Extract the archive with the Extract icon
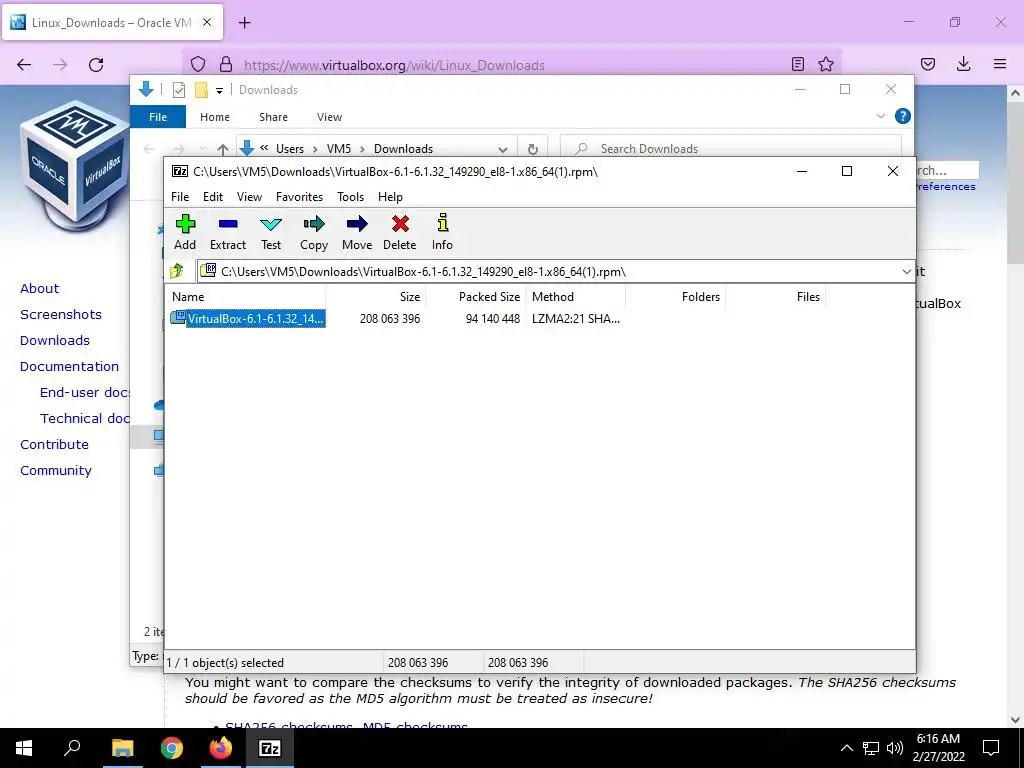The image size is (1024, 768). point(228,232)
